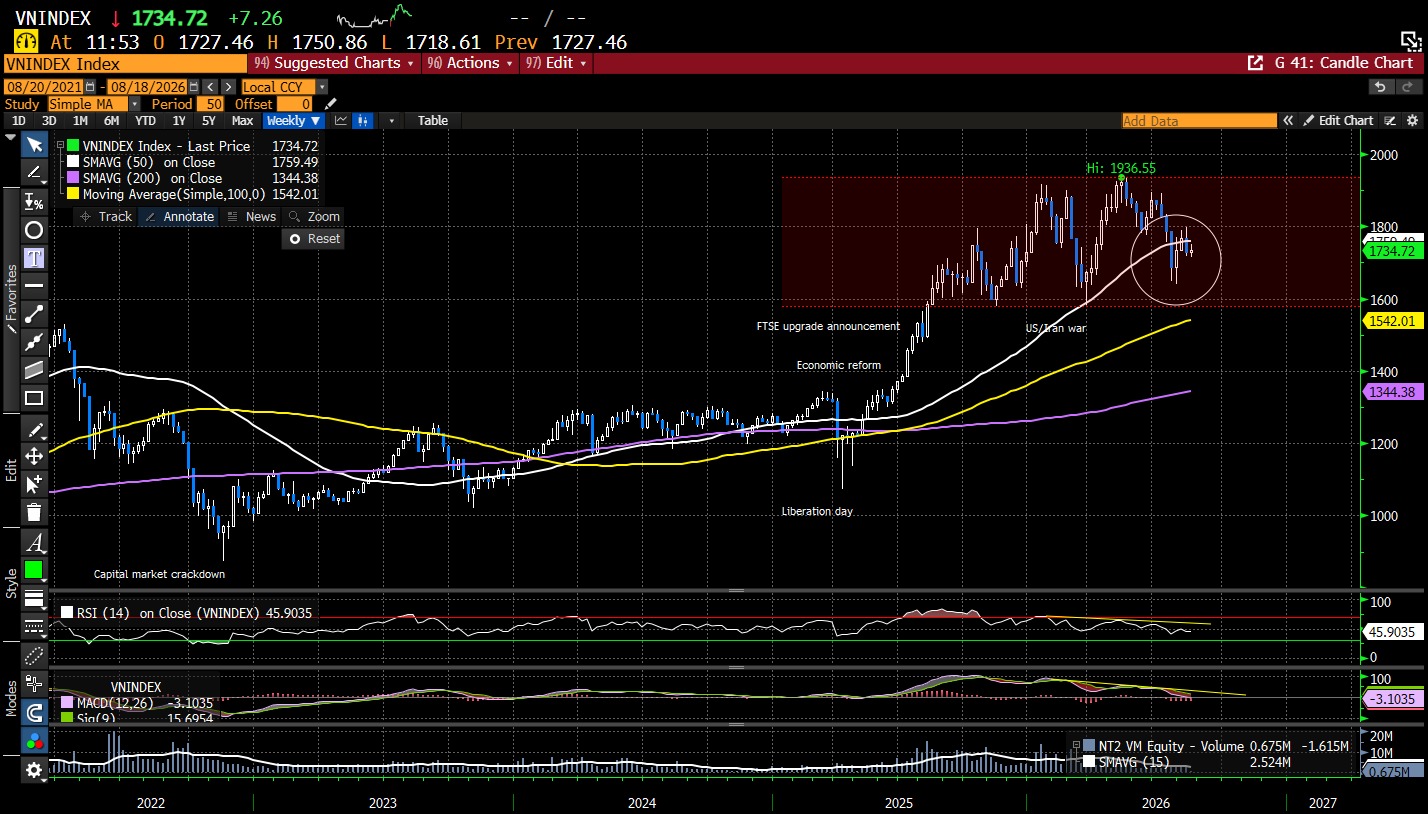The height and width of the screenshot is (814, 1428).
Task: Open the font style tool
Action: click(34, 544)
